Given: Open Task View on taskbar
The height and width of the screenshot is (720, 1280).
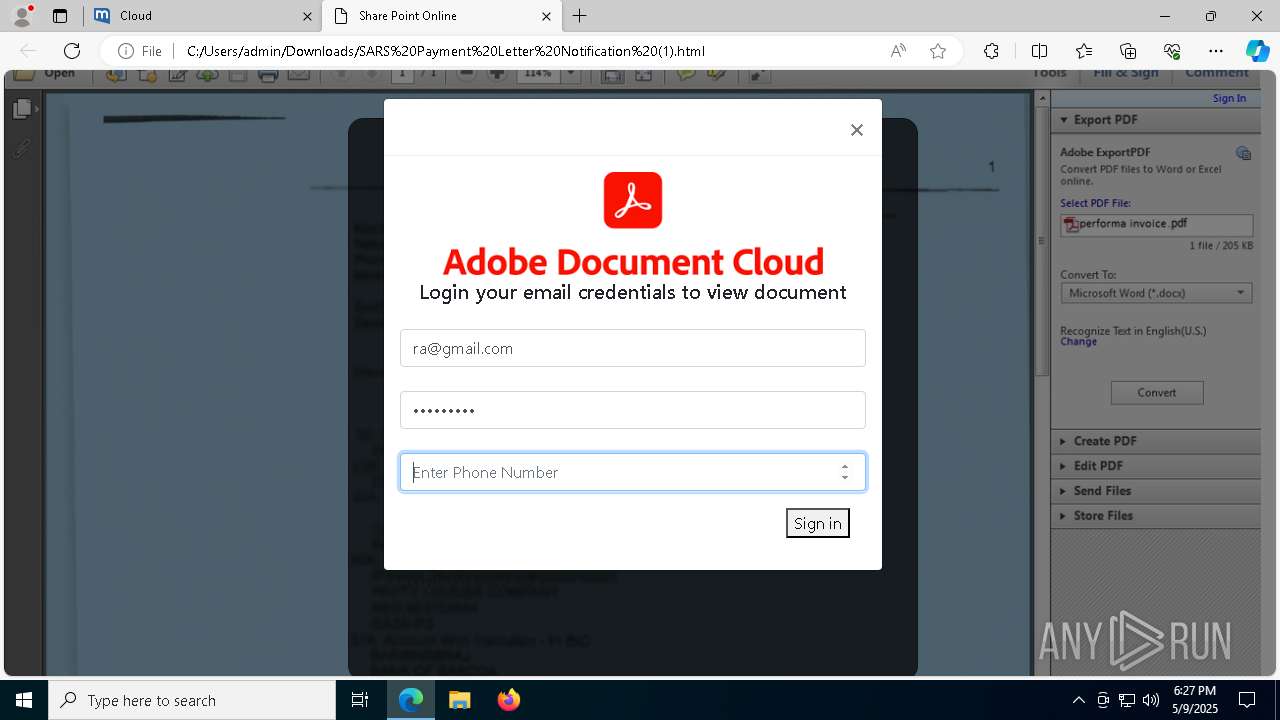Looking at the screenshot, I should click(360, 700).
